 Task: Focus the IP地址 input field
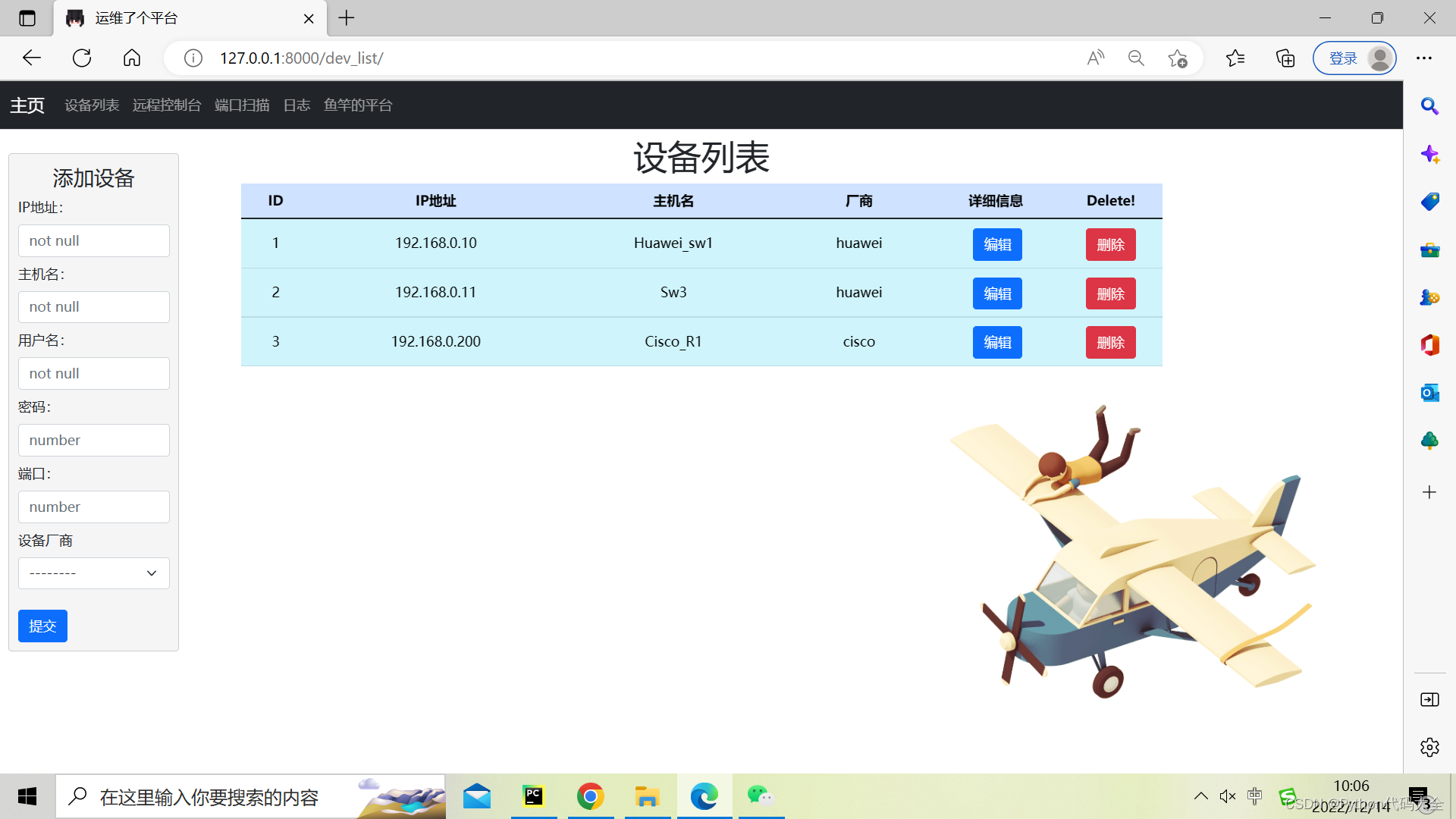(x=94, y=240)
